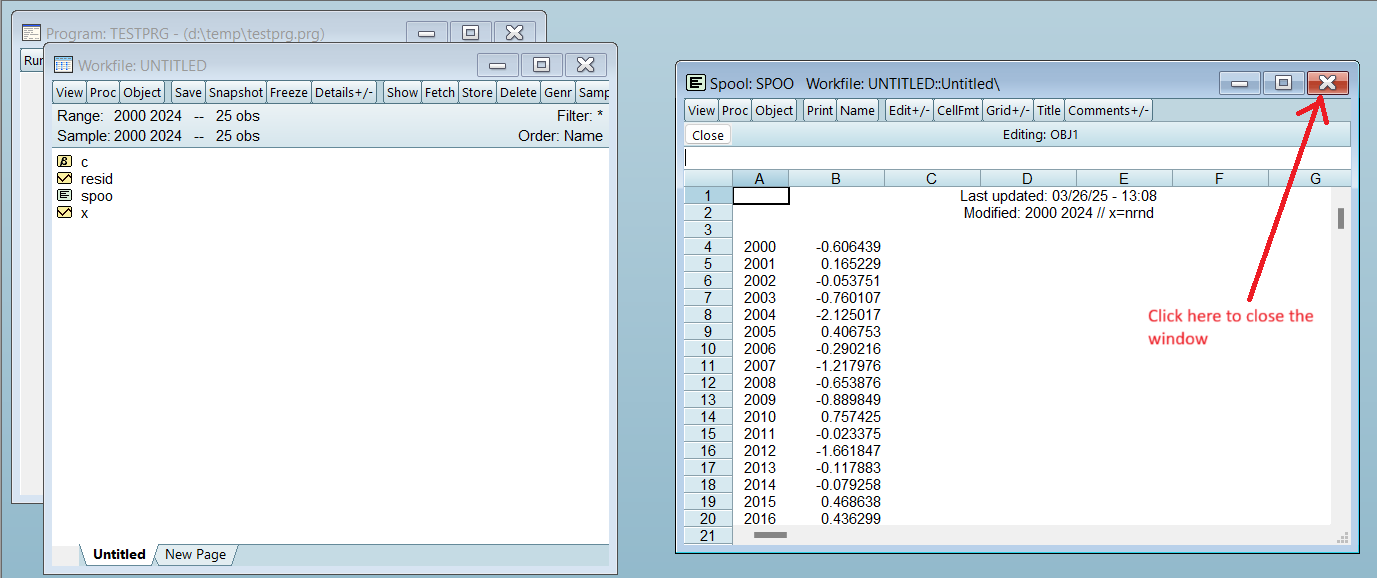Select the Untitled workfile page tab
The height and width of the screenshot is (578, 1377).
[x=117, y=554]
